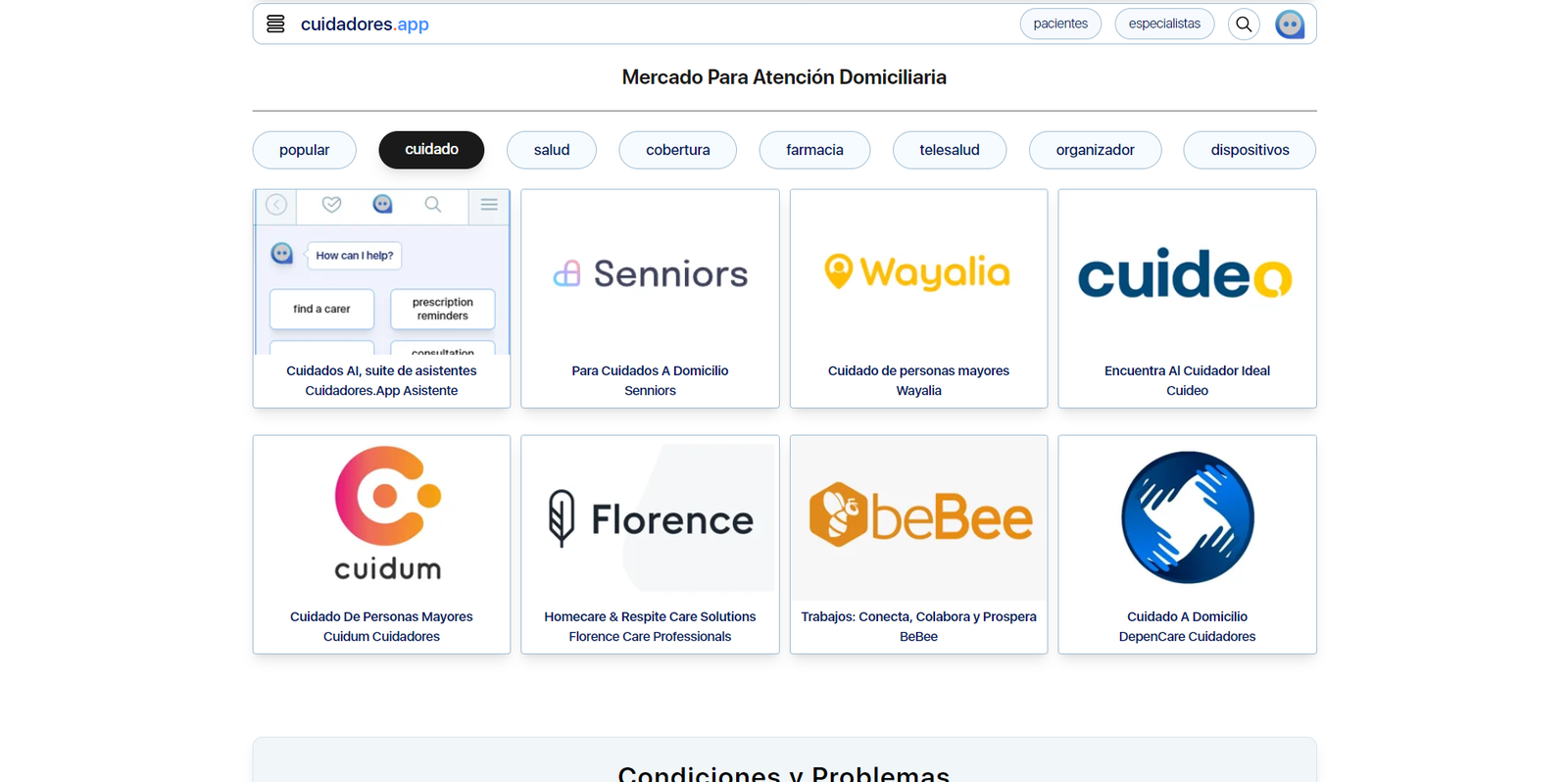Click 'Homecare & Respite Care Solutions' link

point(650,616)
